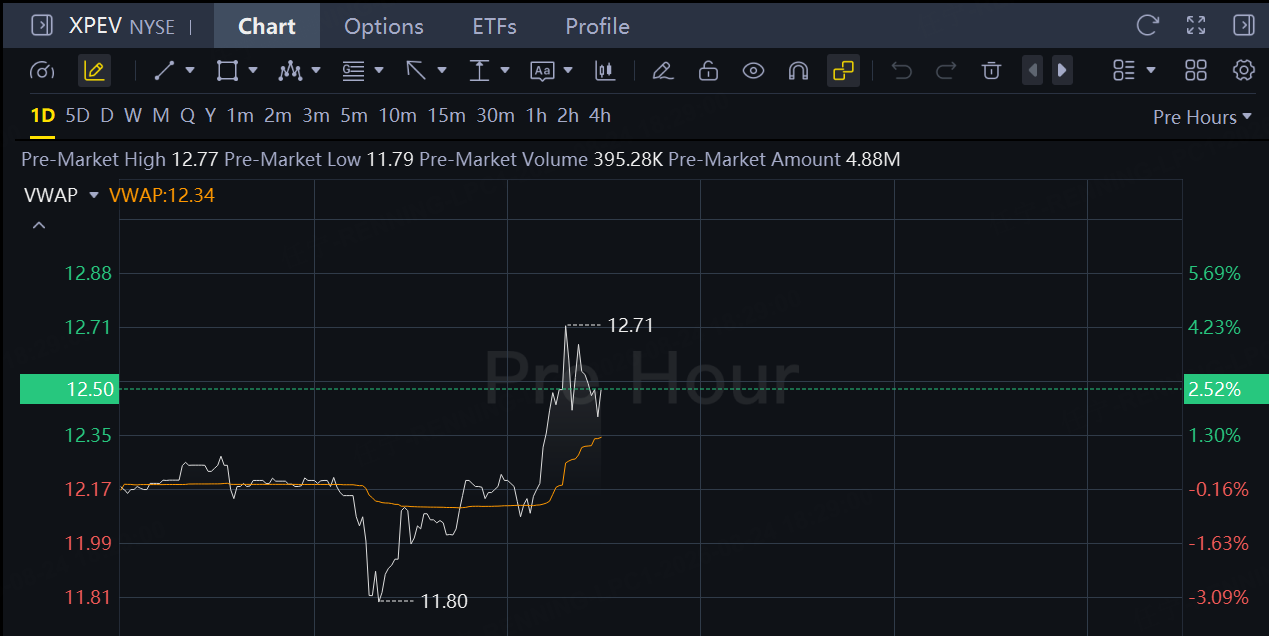Image resolution: width=1269 pixels, height=636 pixels.
Task: Delete drawings with the trash icon
Action: pos(991,70)
